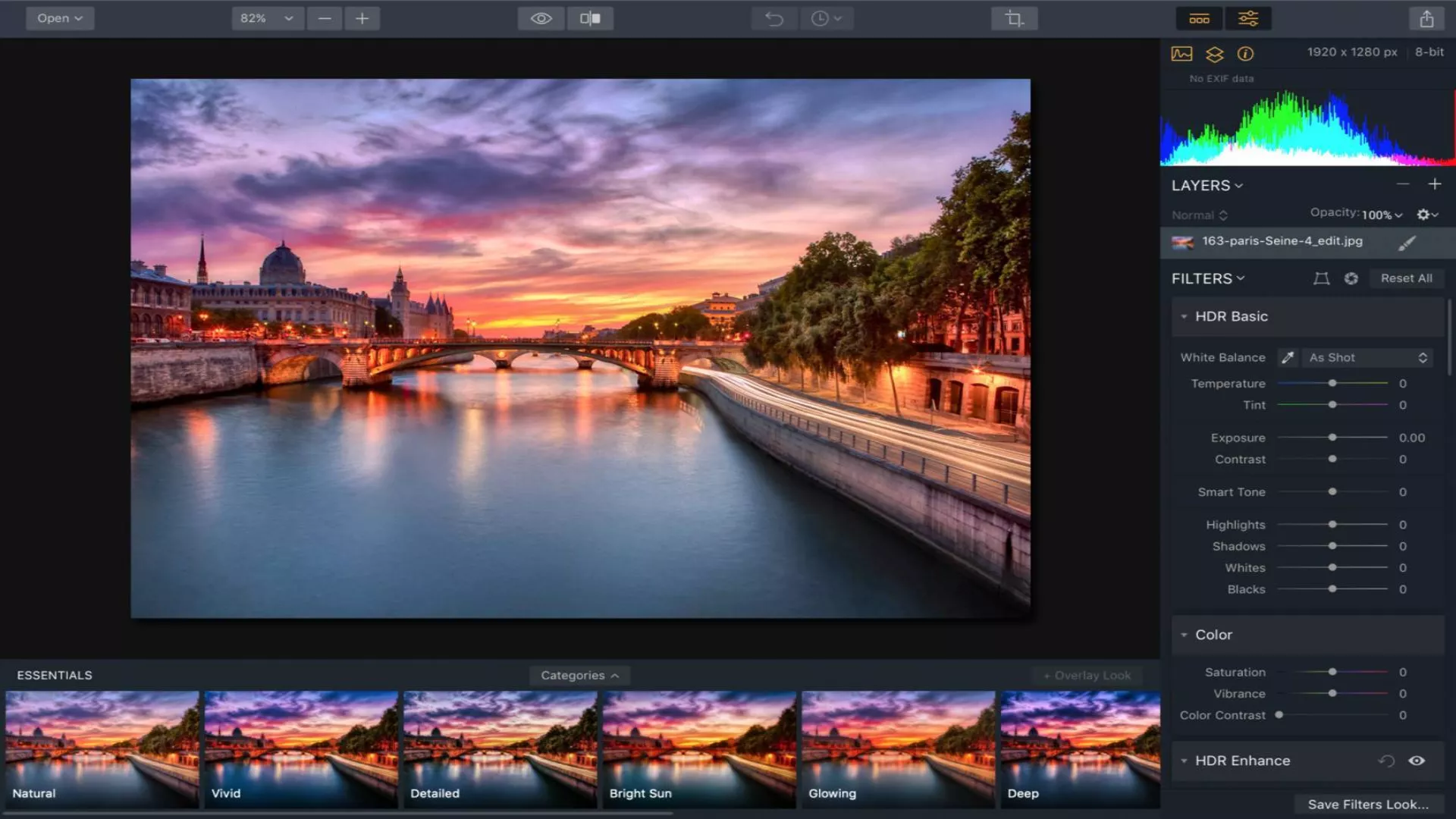
Task: Select the Crop tool icon
Action: pyautogui.click(x=1014, y=18)
